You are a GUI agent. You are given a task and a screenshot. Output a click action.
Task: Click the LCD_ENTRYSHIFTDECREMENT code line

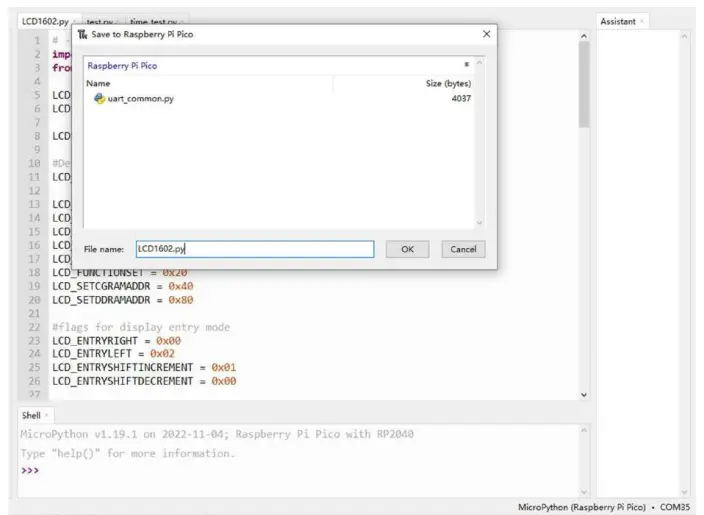click(x=144, y=381)
